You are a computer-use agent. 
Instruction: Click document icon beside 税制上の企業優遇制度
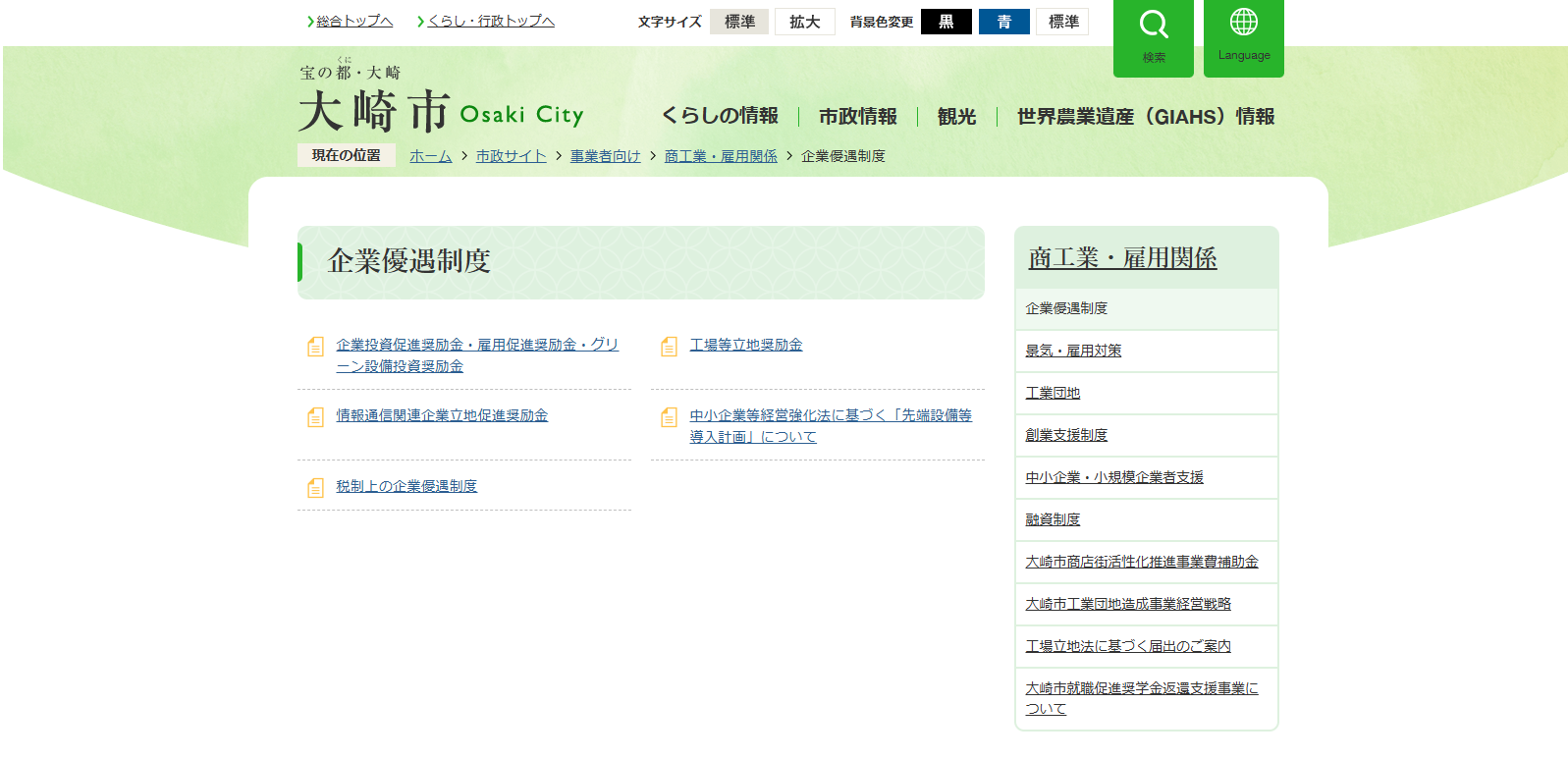point(315,488)
